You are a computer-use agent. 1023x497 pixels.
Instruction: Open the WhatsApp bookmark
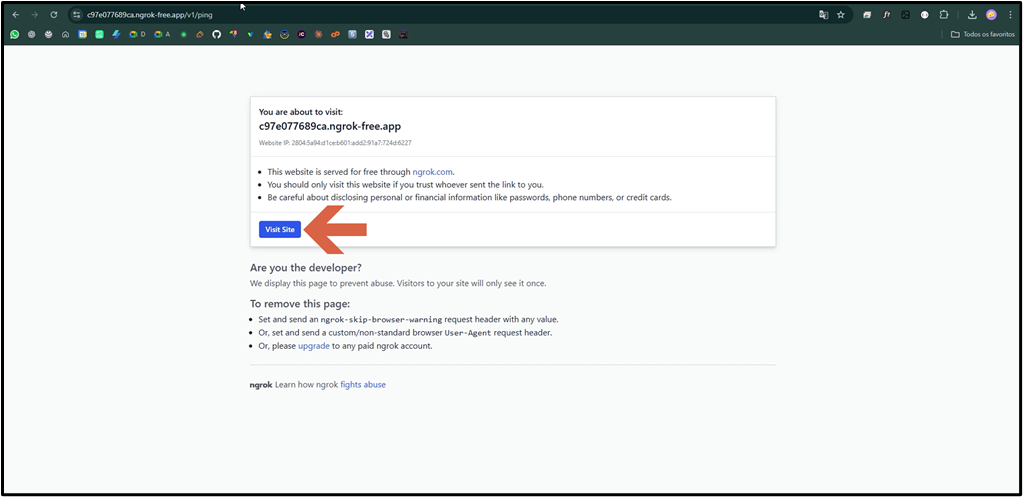14,35
